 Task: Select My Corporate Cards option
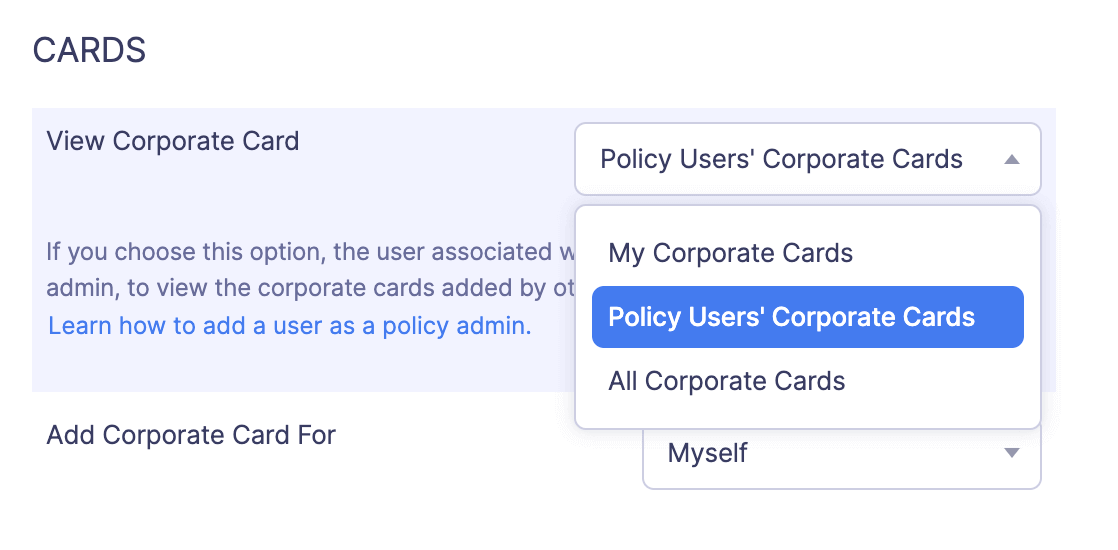730,253
